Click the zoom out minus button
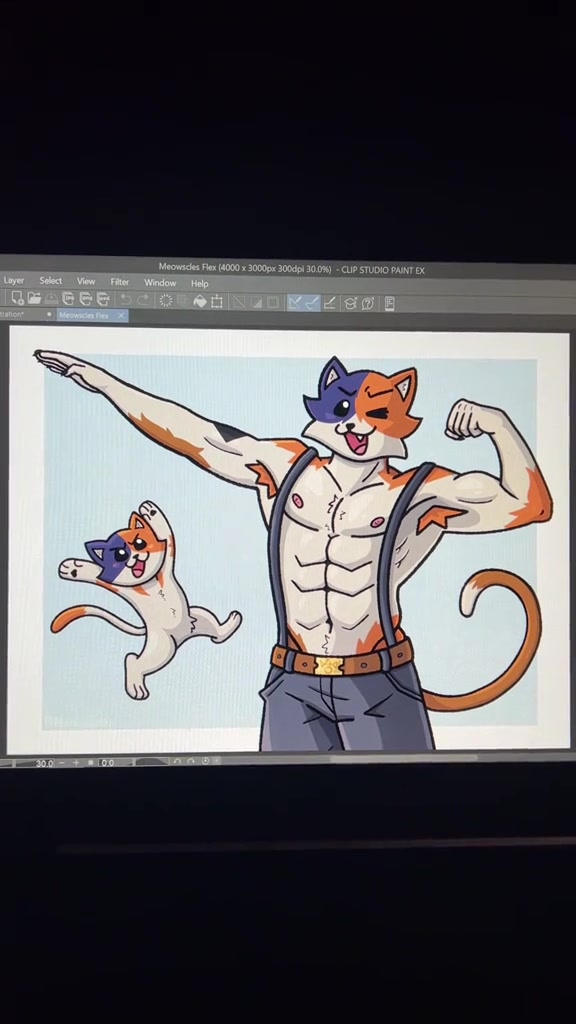Screen dimensions: 576x1024 (62, 763)
